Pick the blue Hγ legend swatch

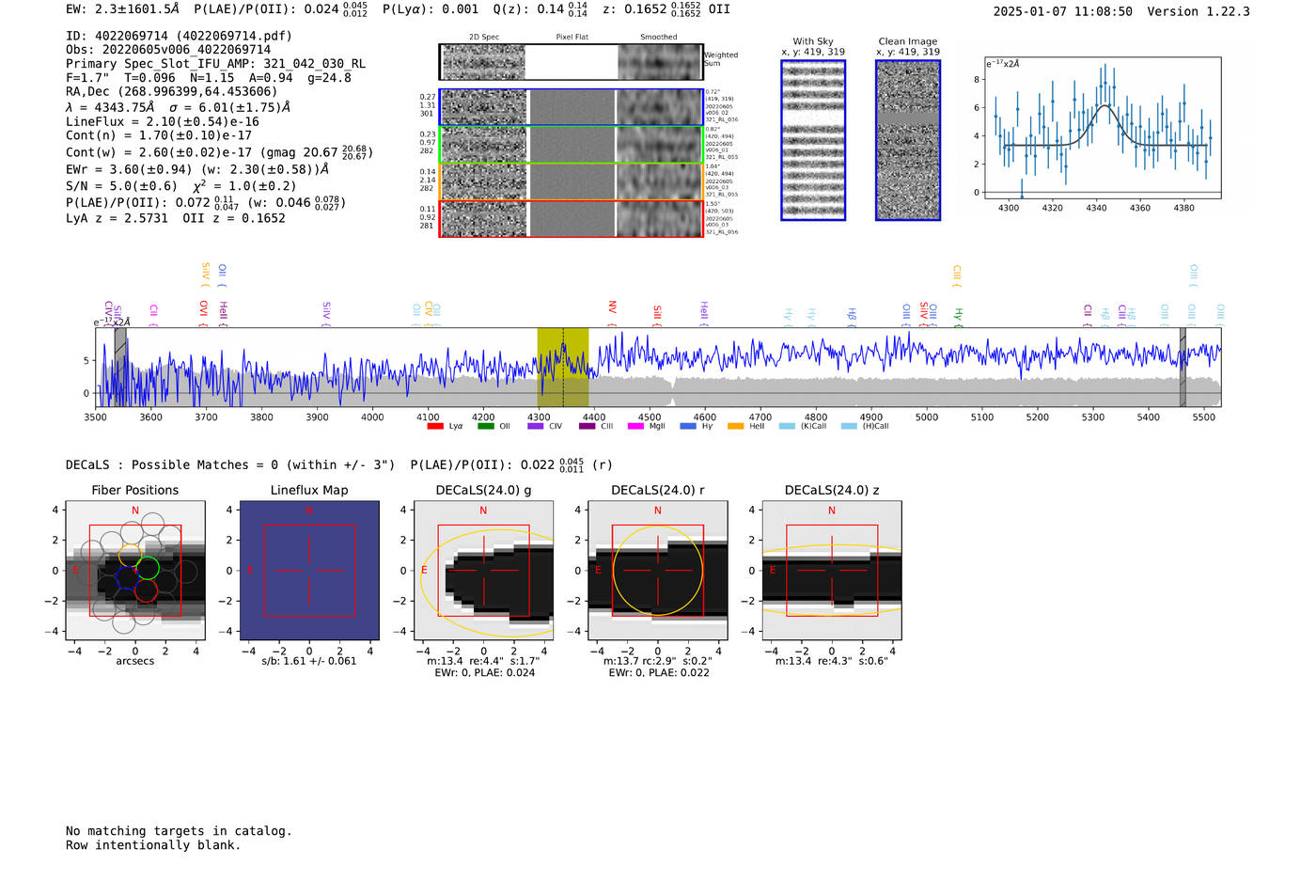(x=688, y=426)
